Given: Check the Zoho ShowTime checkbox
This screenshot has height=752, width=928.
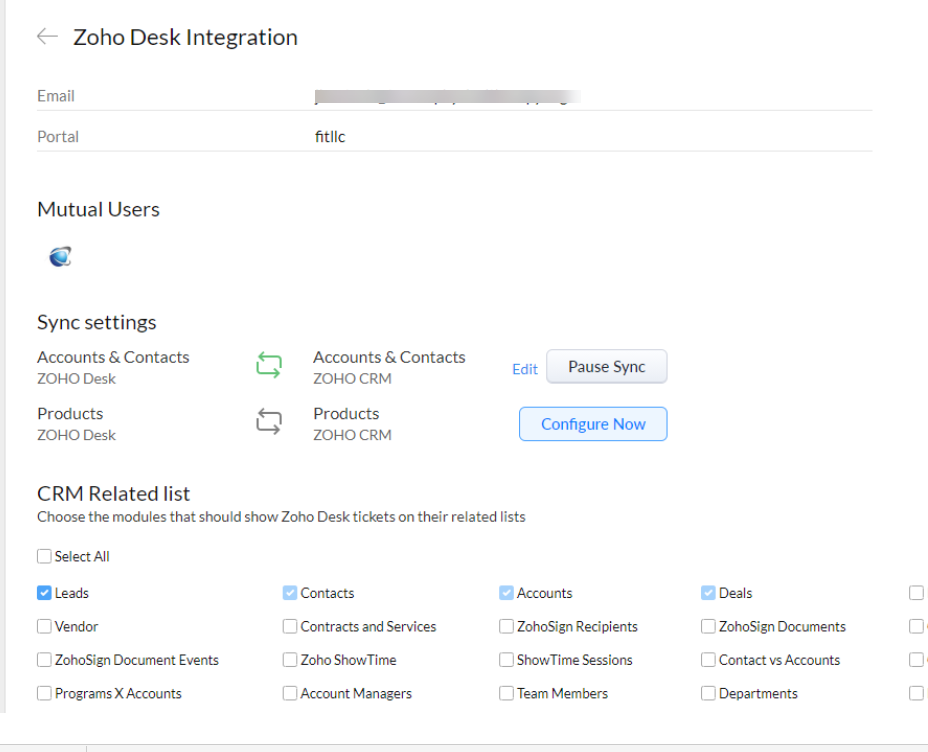Looking at the screenshot, I should (290, 660).
